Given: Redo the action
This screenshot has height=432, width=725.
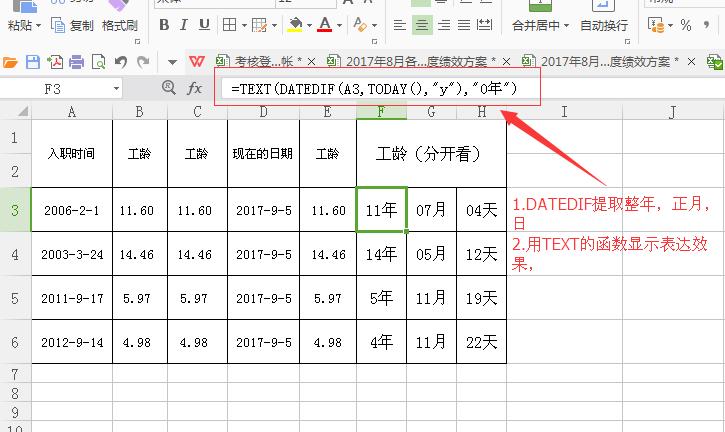Looking at the screenshot, I should pos(143,62).
